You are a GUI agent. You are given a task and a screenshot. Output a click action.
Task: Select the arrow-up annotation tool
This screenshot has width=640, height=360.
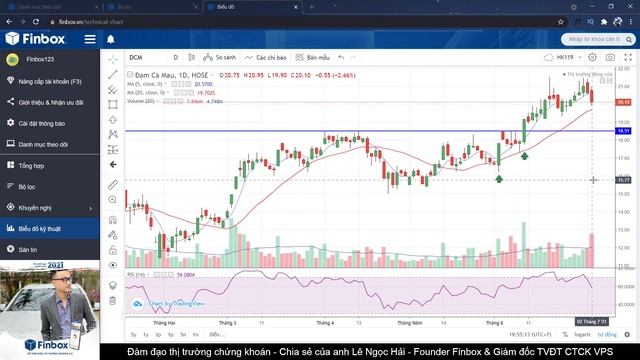[113, 120]
